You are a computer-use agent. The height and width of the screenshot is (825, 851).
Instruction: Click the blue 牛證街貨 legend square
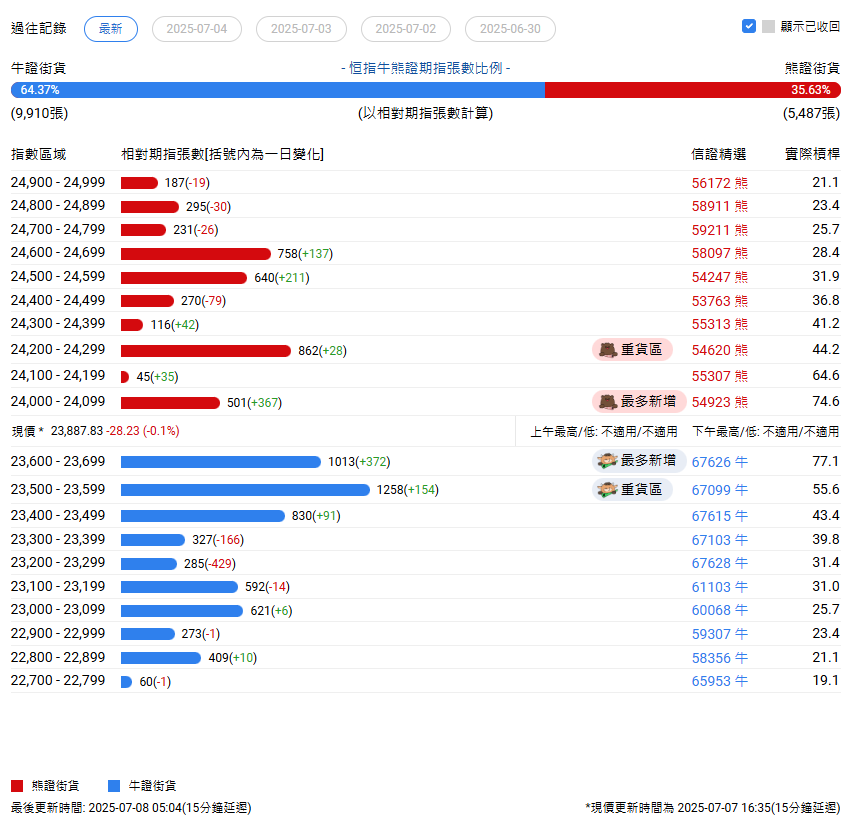tap(114, 786)
